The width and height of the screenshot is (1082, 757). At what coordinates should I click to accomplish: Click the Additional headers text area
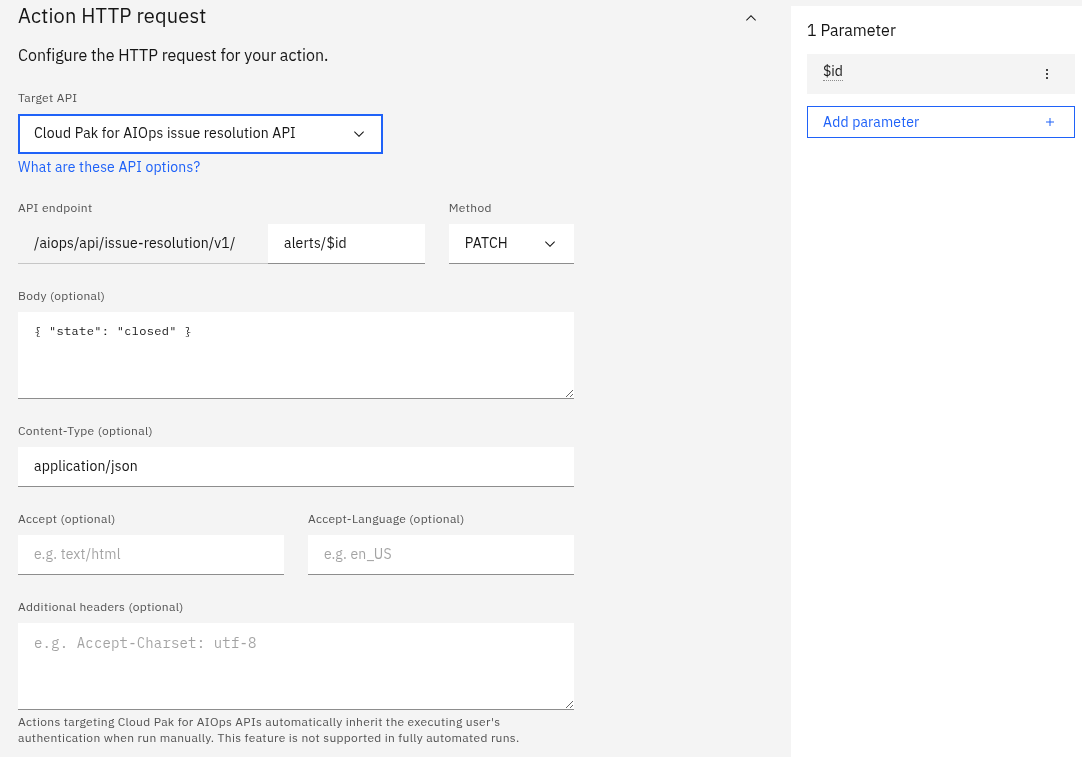tap(295, 666)
